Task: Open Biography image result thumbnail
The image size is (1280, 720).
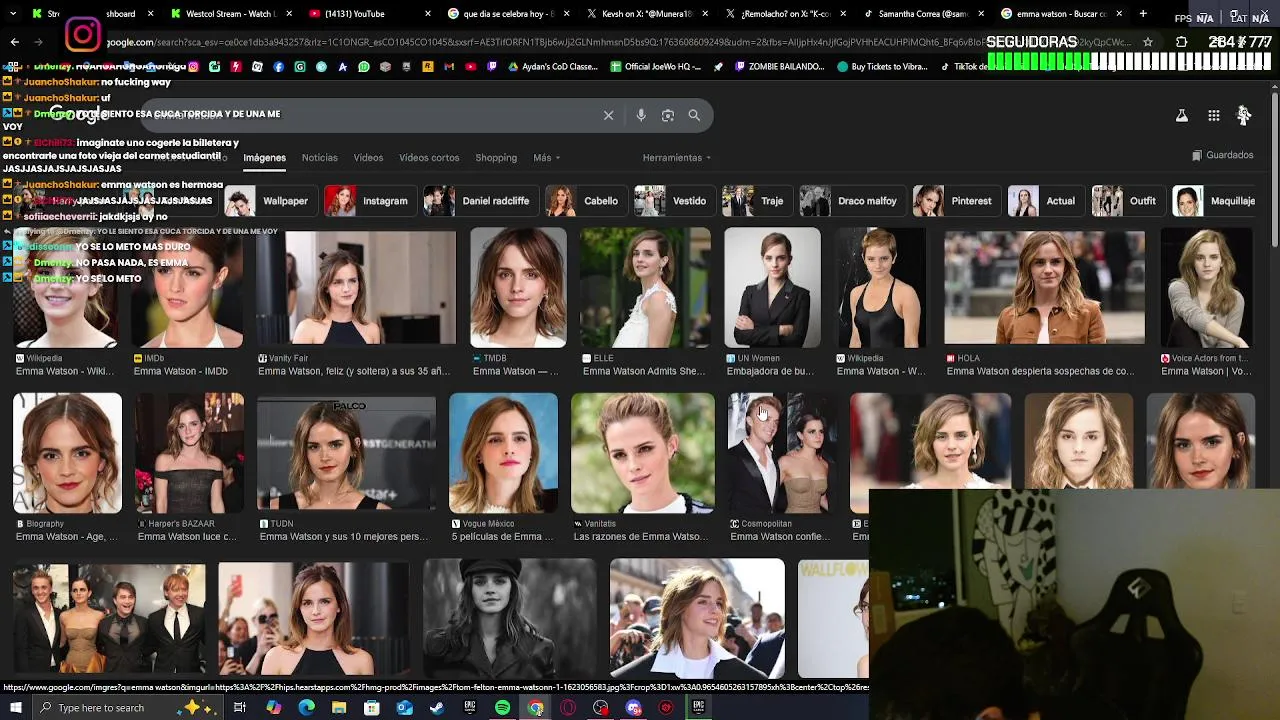Action: point(67,453)
